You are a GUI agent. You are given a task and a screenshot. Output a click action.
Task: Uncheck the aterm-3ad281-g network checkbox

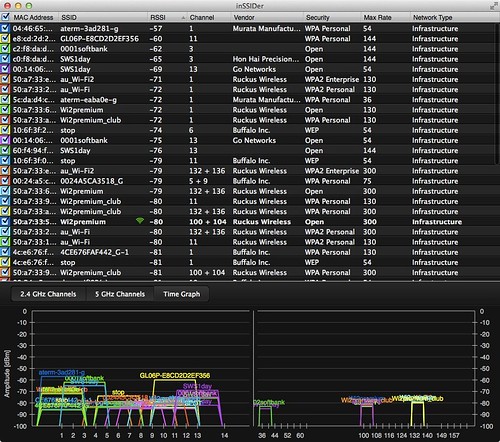click(x=5, y=28)
